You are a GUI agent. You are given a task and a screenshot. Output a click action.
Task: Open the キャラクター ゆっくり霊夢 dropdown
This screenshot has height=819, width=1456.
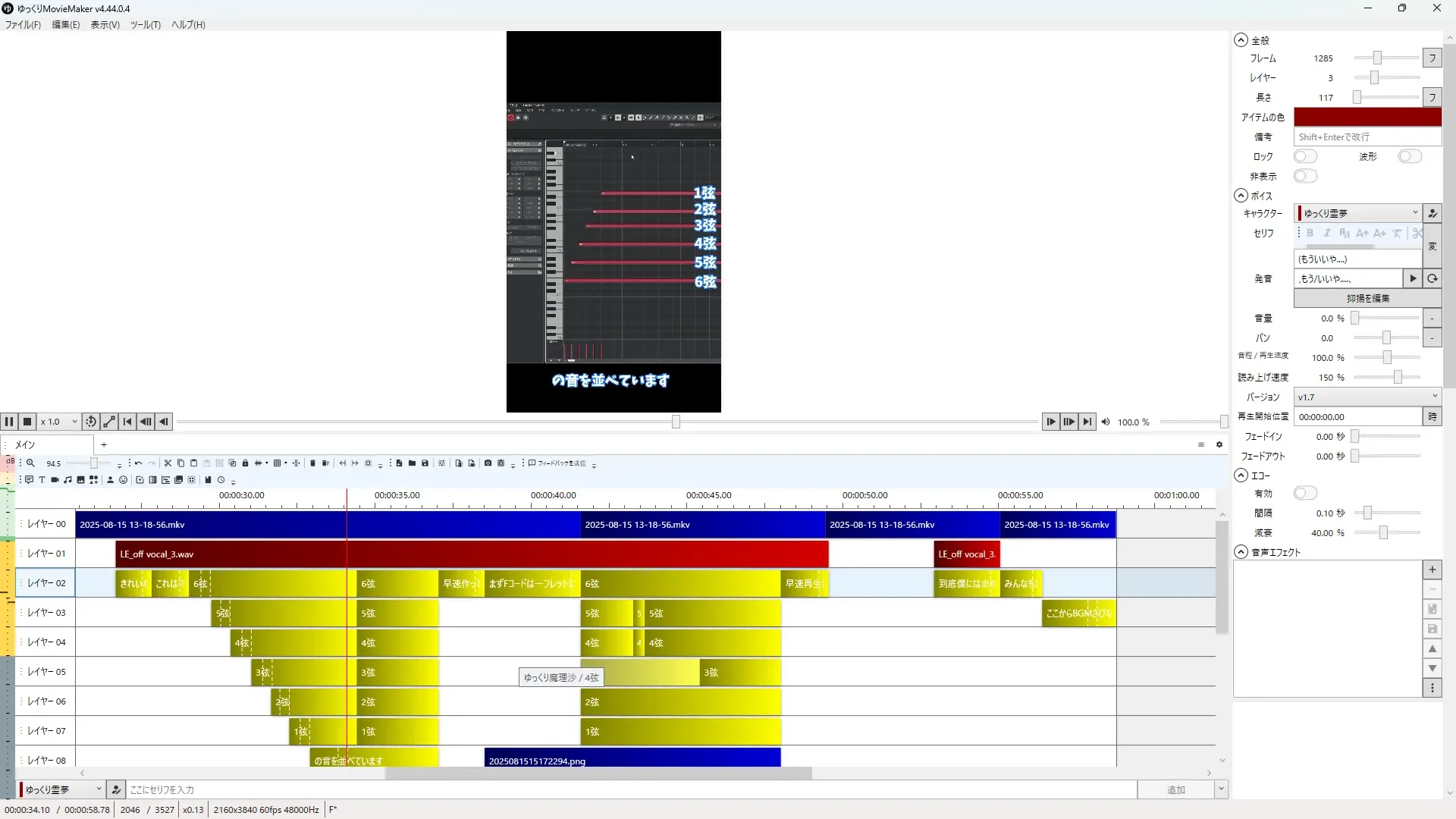(x=1357, y=213)
